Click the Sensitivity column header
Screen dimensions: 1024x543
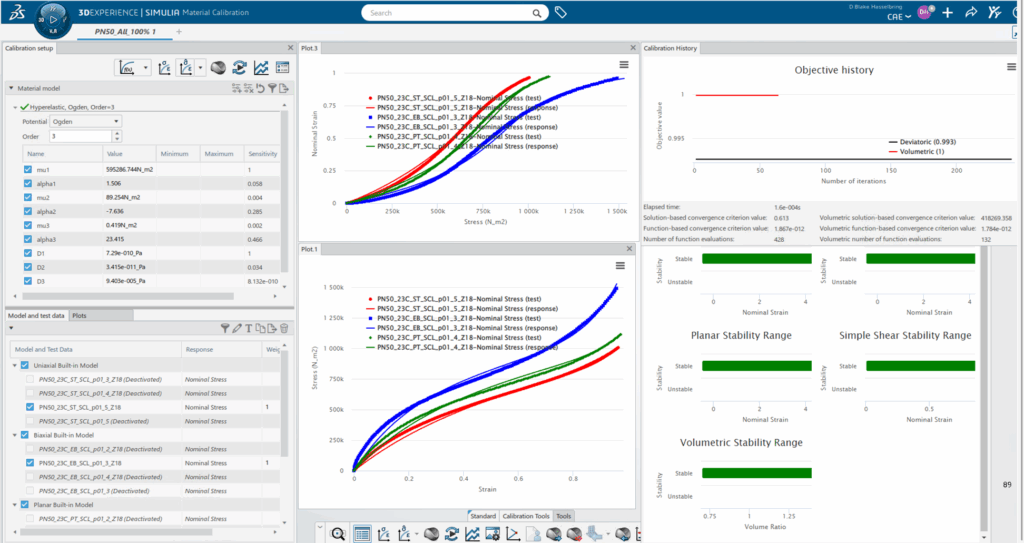coord(262,154)
